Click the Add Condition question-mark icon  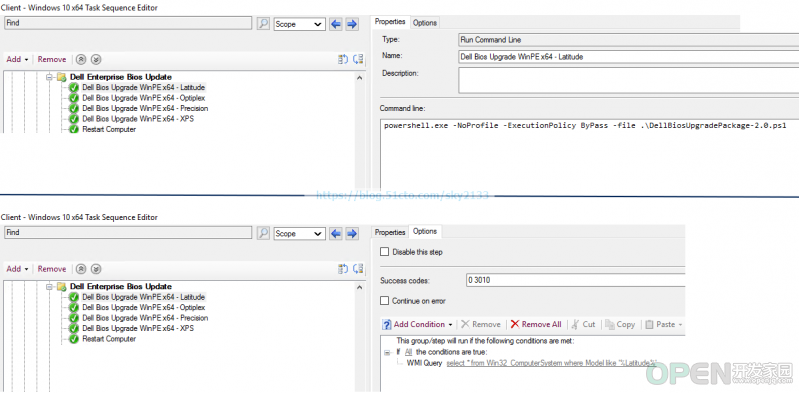387,324
